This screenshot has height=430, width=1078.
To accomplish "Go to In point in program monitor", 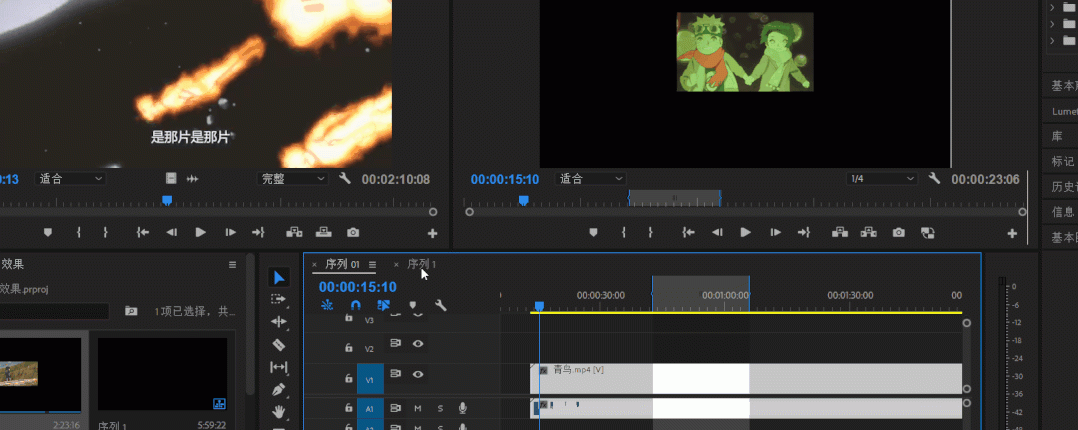I will [688, 233].
